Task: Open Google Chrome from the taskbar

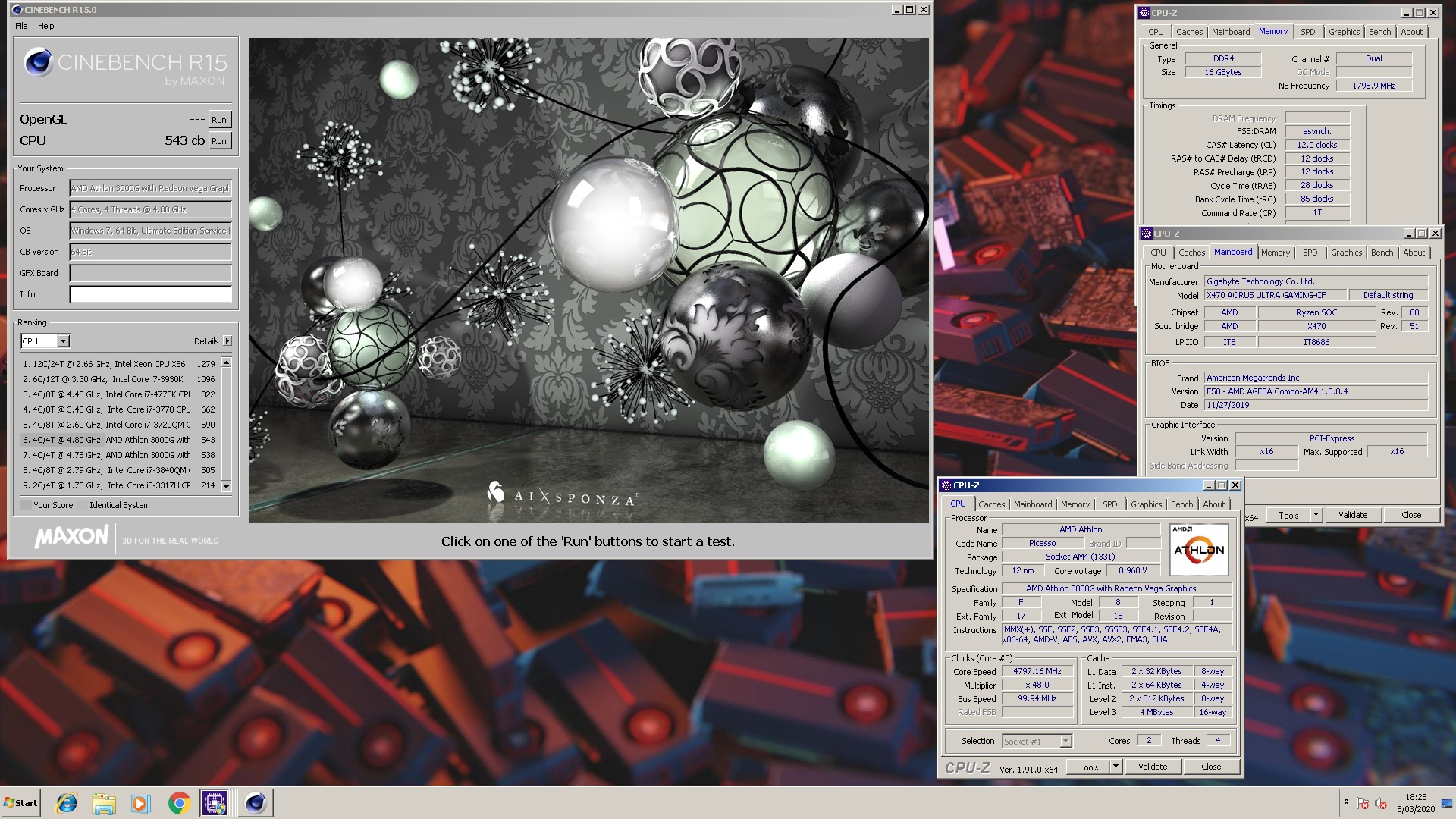Action: click(179, 802)
